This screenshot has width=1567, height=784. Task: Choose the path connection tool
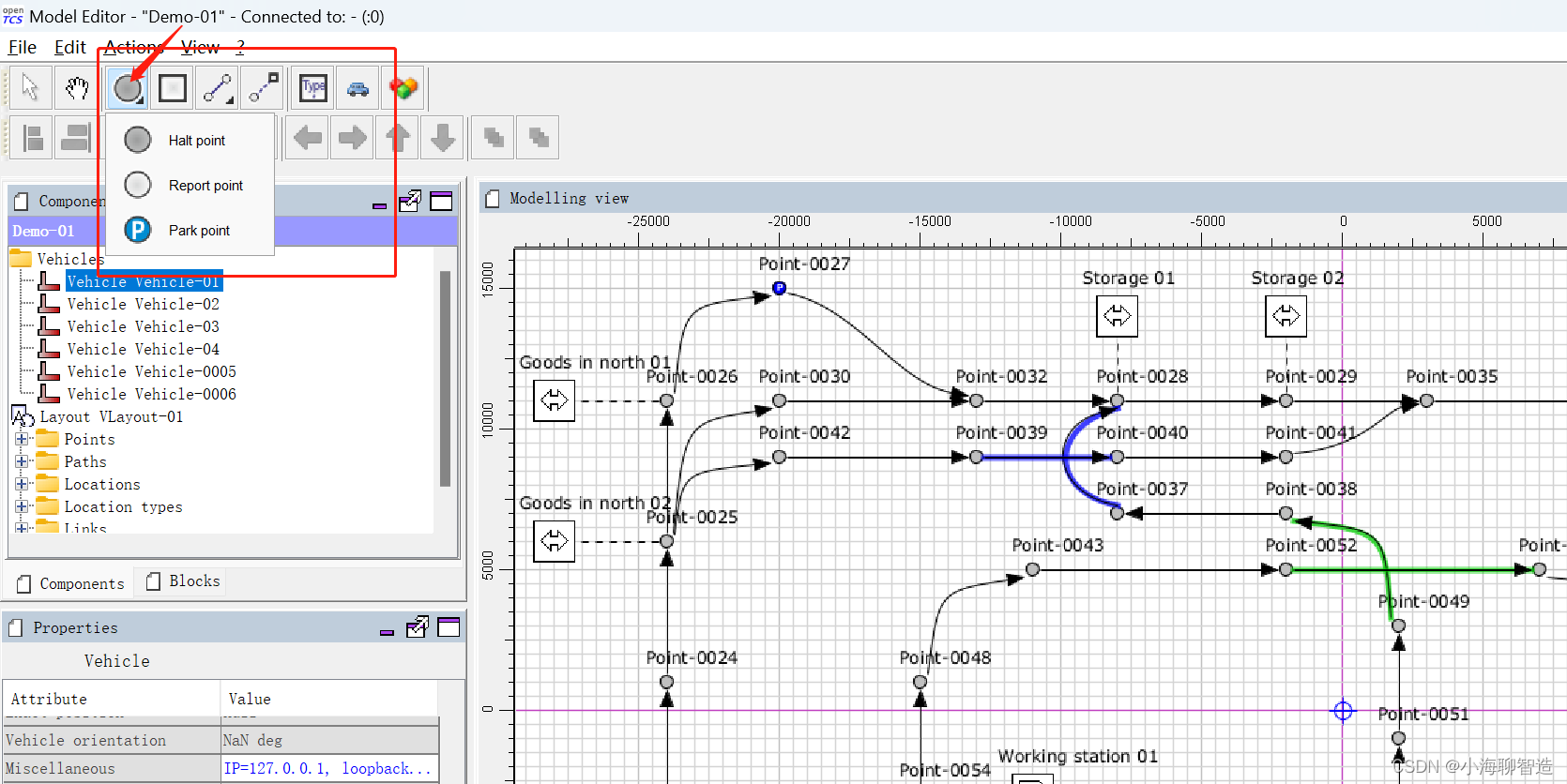click(x=218, y=88)
